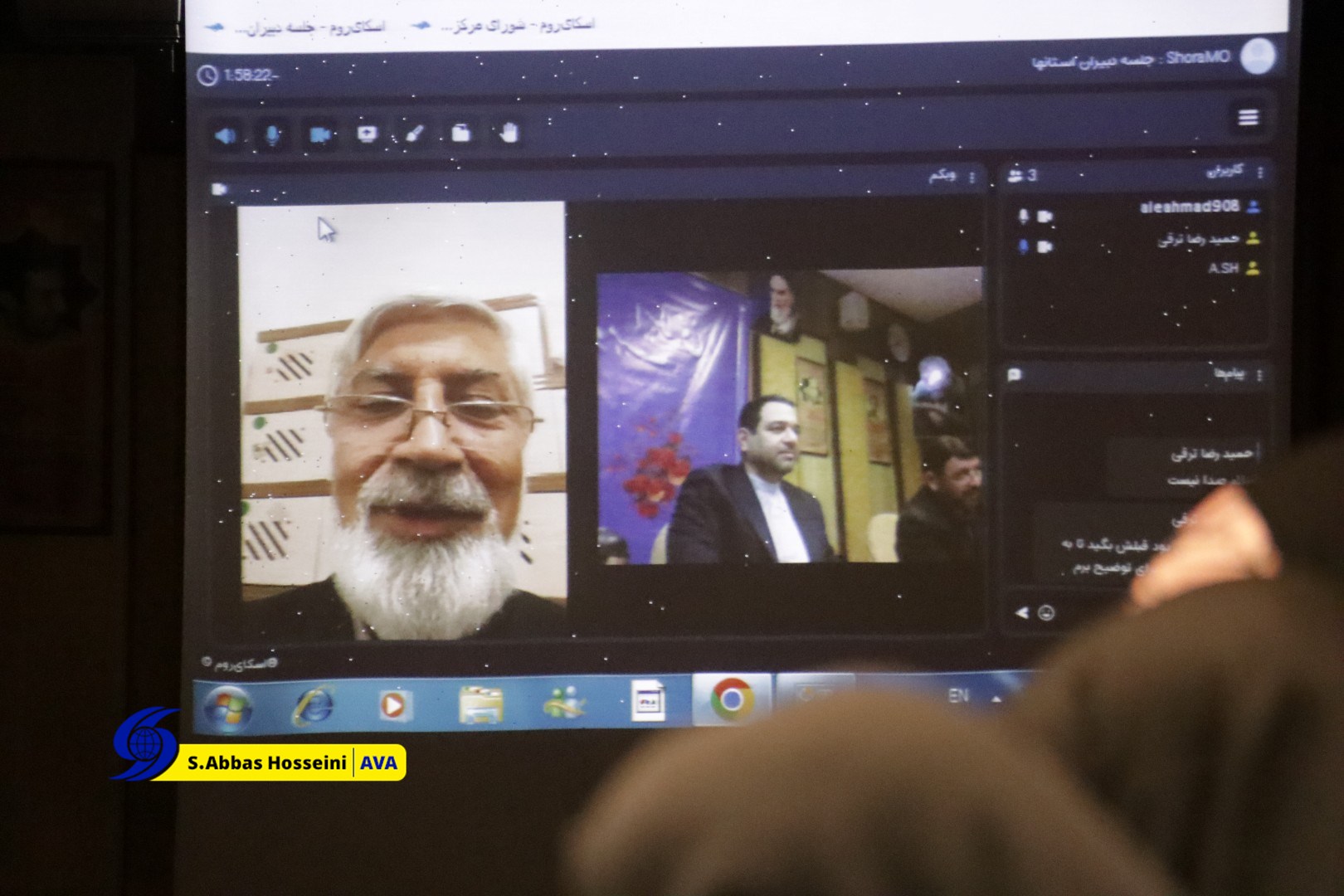Open the file sharing folder icon

461,133
